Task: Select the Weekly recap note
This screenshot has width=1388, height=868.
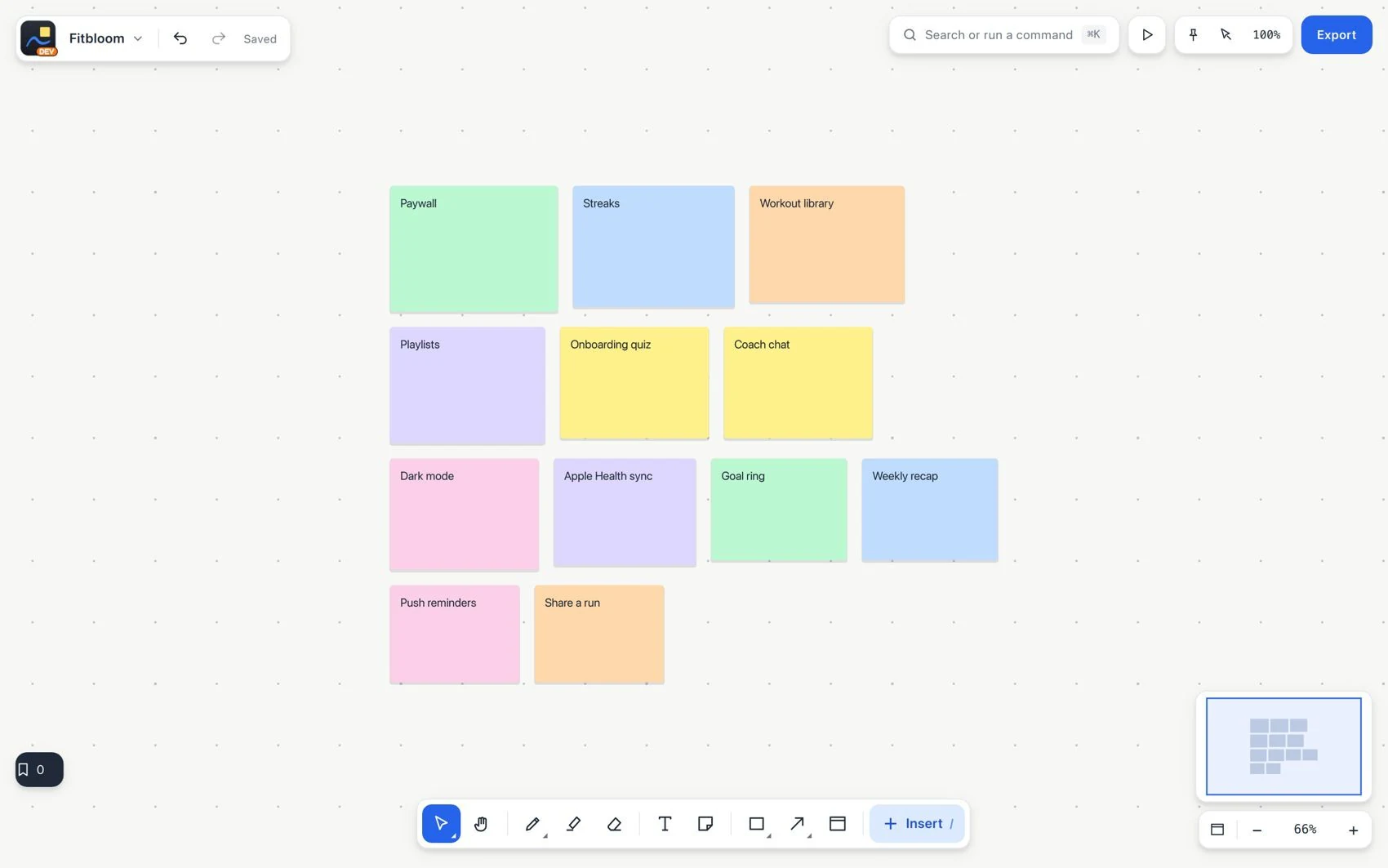Action: point(930,510)
